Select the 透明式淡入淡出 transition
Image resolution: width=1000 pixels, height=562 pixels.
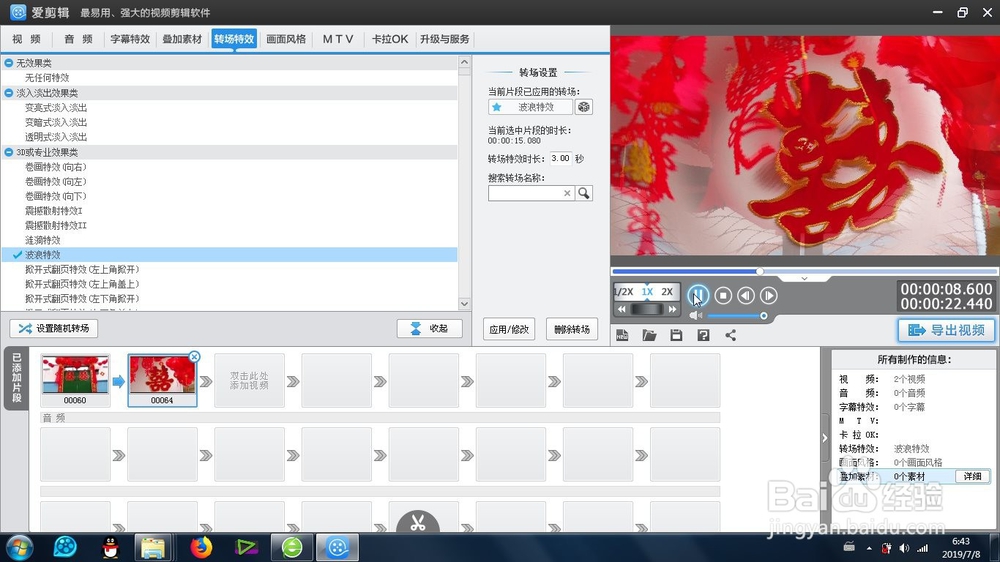point(56,137)
